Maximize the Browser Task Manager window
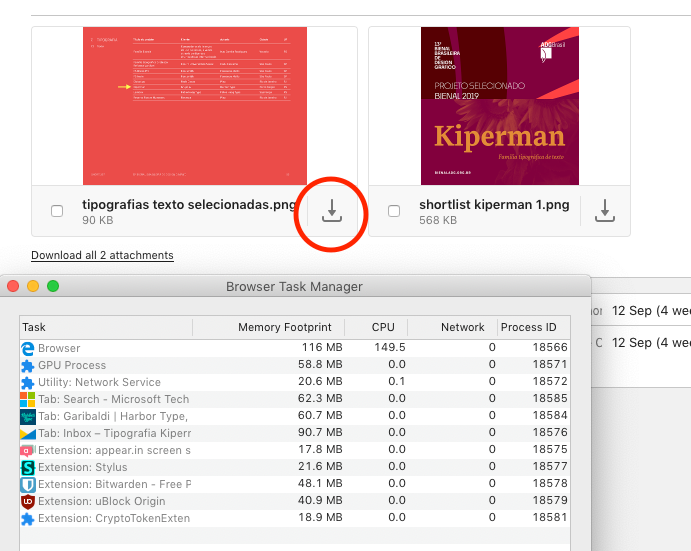This screenshot has width=691, height=551. pos(53,287)
